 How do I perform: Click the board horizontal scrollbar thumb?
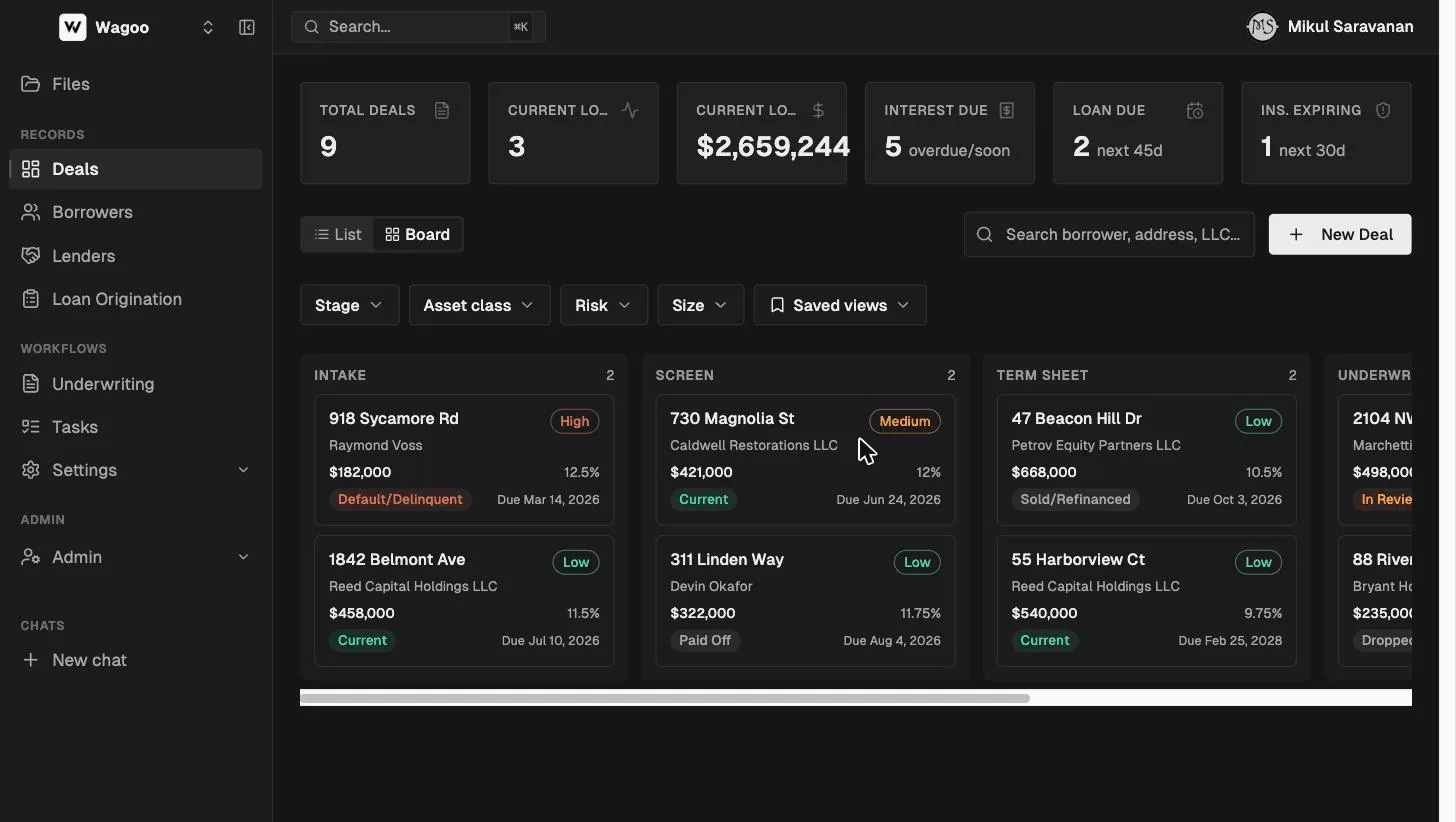pos(665,698)
